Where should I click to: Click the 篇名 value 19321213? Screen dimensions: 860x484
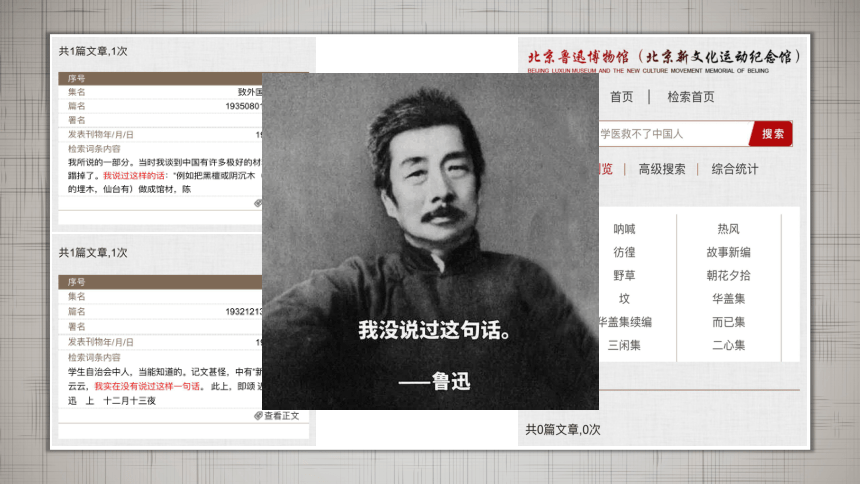(244, 312)
